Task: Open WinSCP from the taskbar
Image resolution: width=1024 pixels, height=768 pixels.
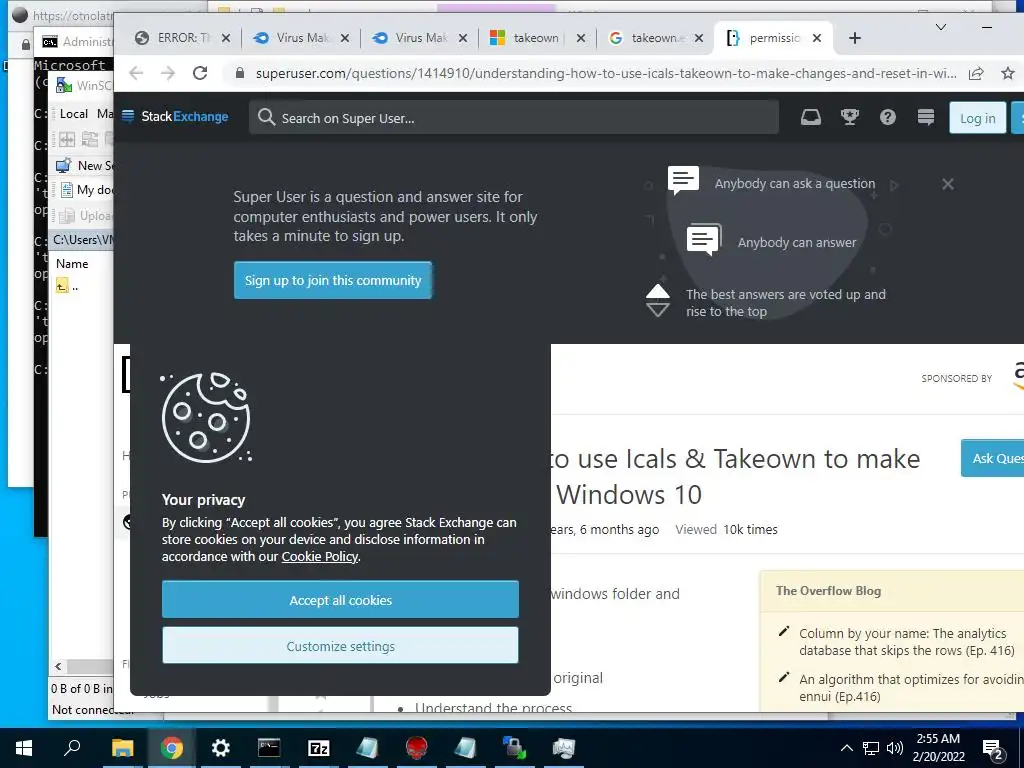Action: coord(515,748)
